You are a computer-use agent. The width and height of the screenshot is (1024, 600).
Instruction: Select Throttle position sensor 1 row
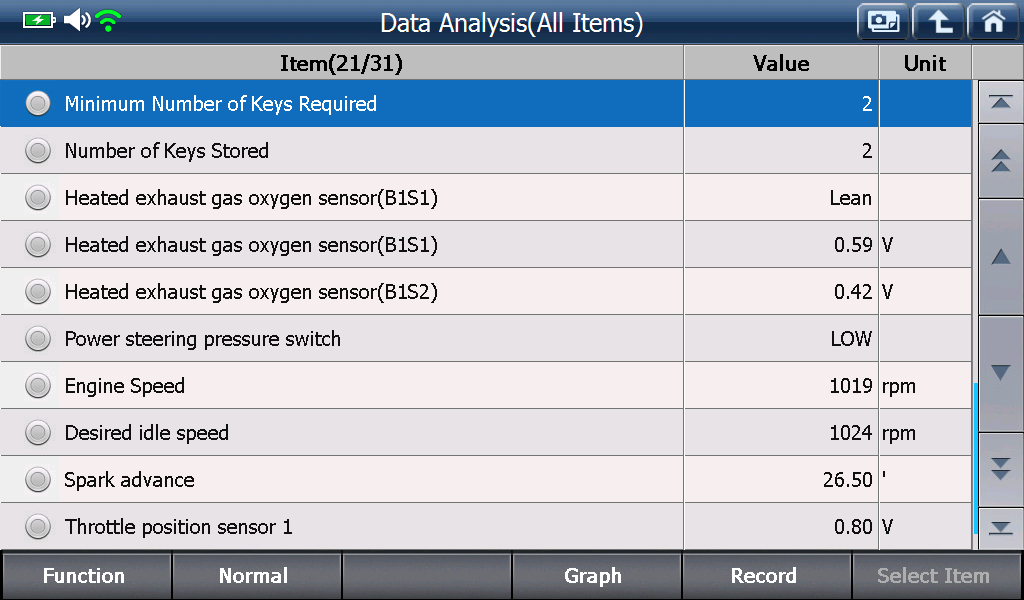point(486,526)
